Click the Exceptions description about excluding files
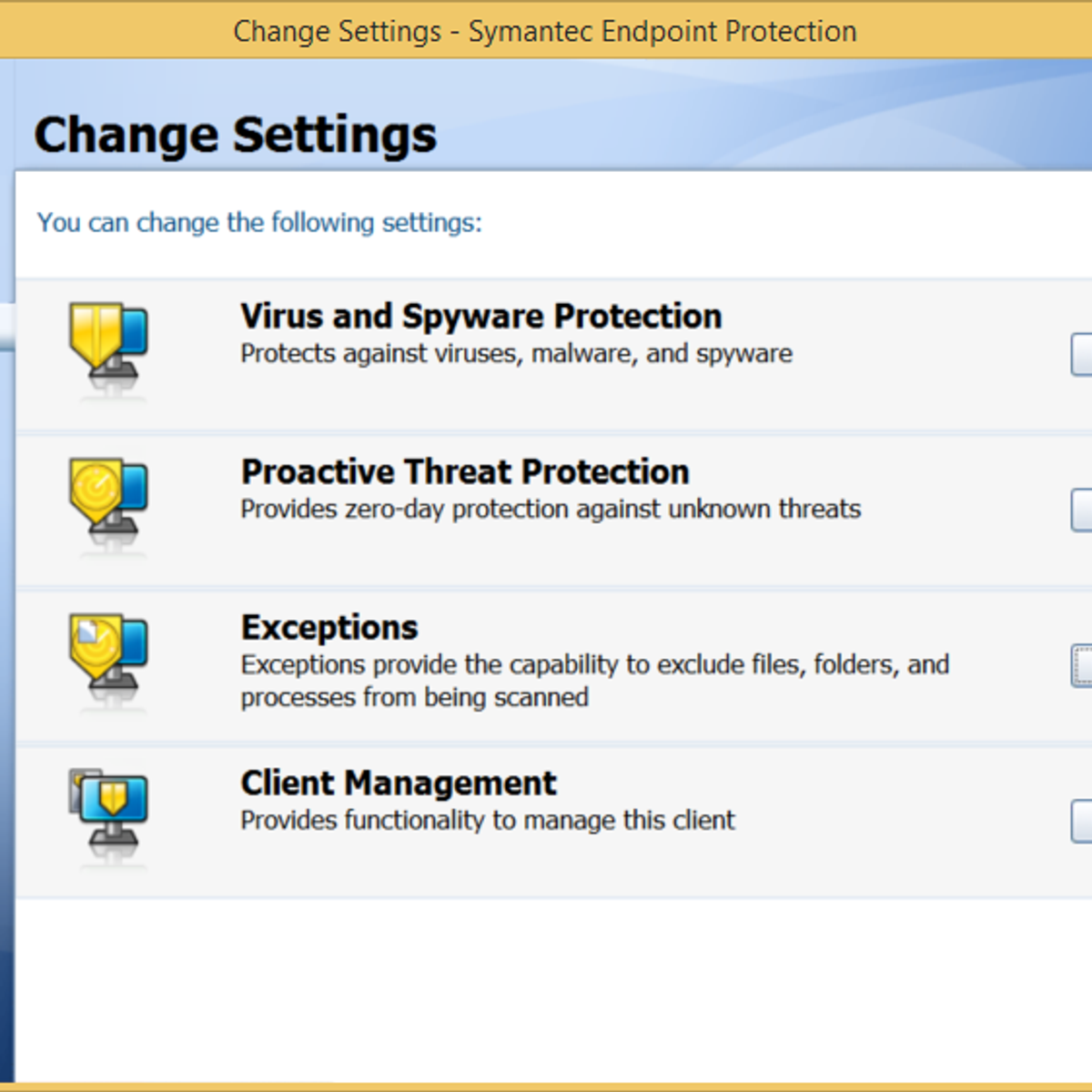 [x=593, y=681]
